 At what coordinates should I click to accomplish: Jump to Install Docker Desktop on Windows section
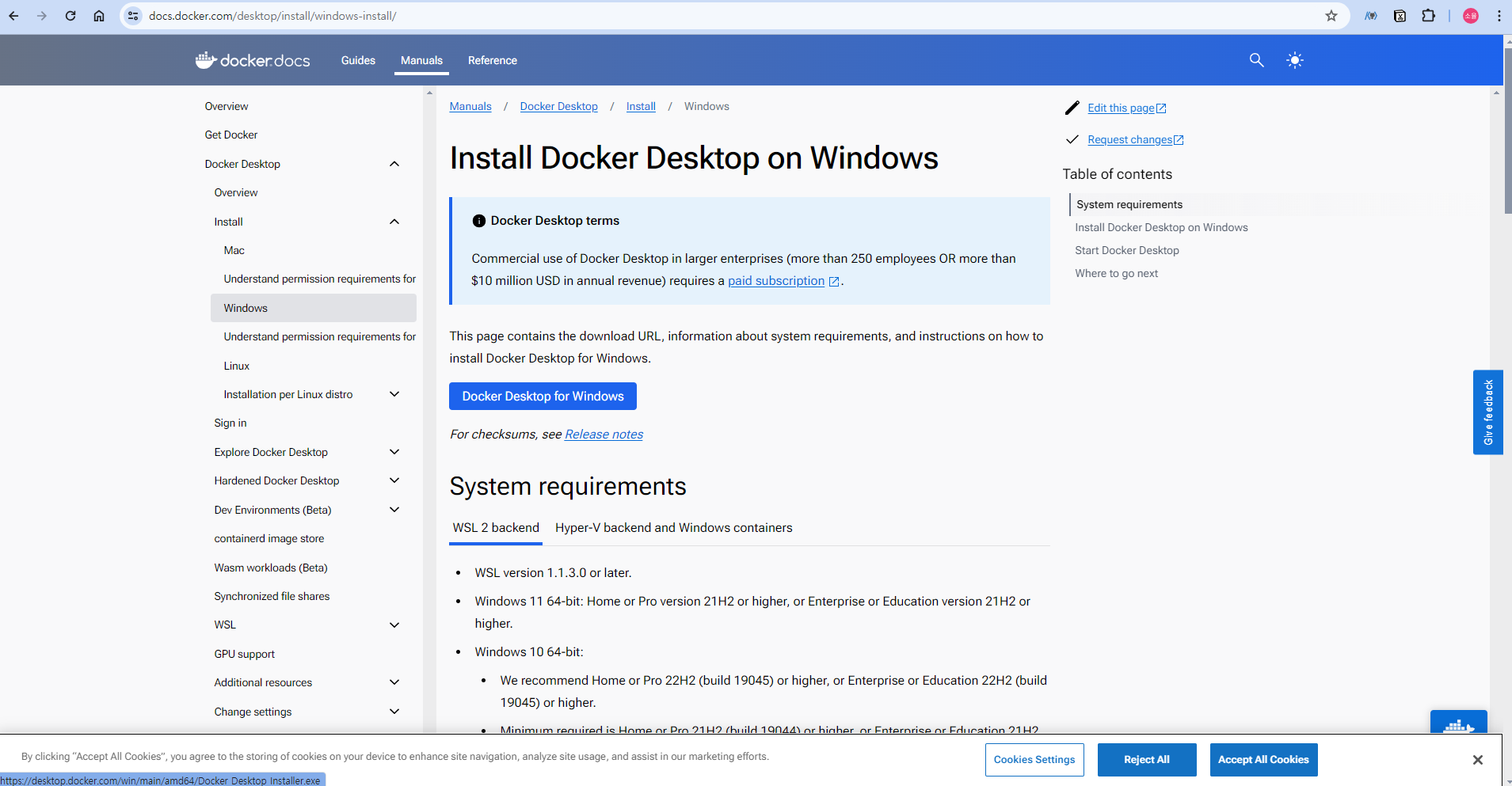[1161, 227]
